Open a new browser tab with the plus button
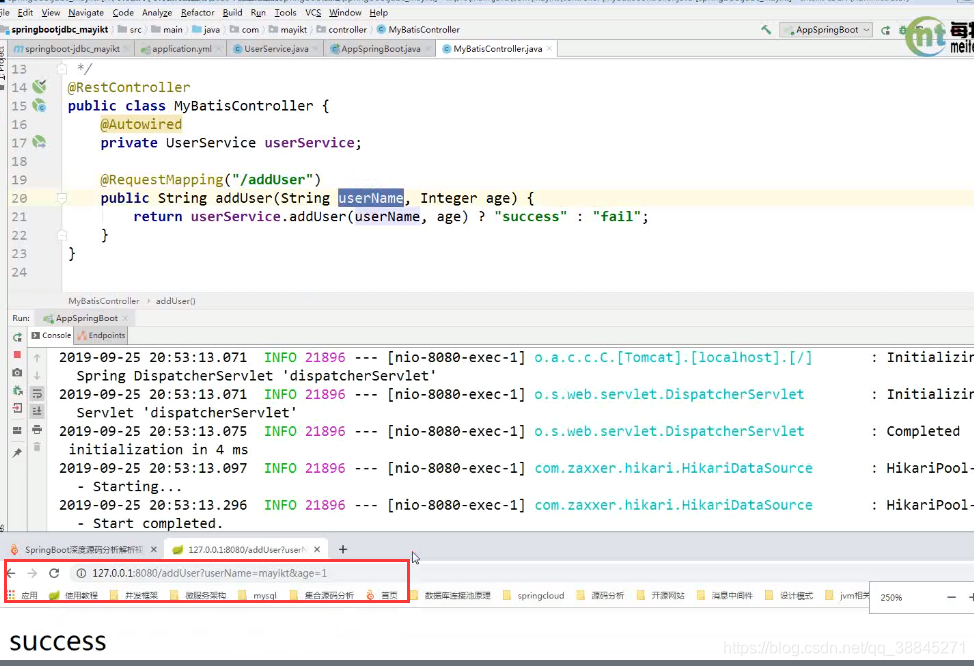This screenshot has height=666, width=974. (x=343, y=549)
